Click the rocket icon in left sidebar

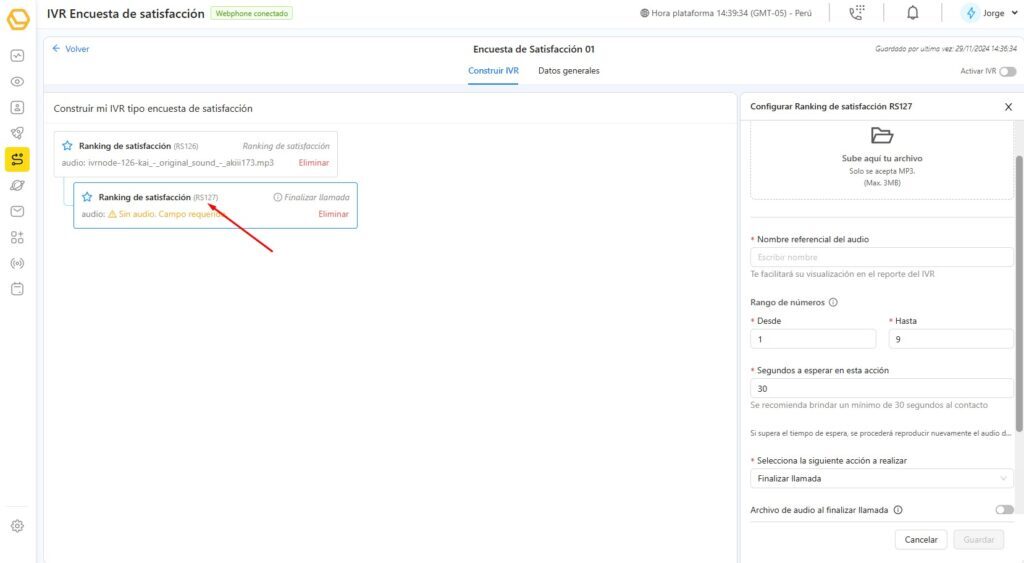point(17,133)
